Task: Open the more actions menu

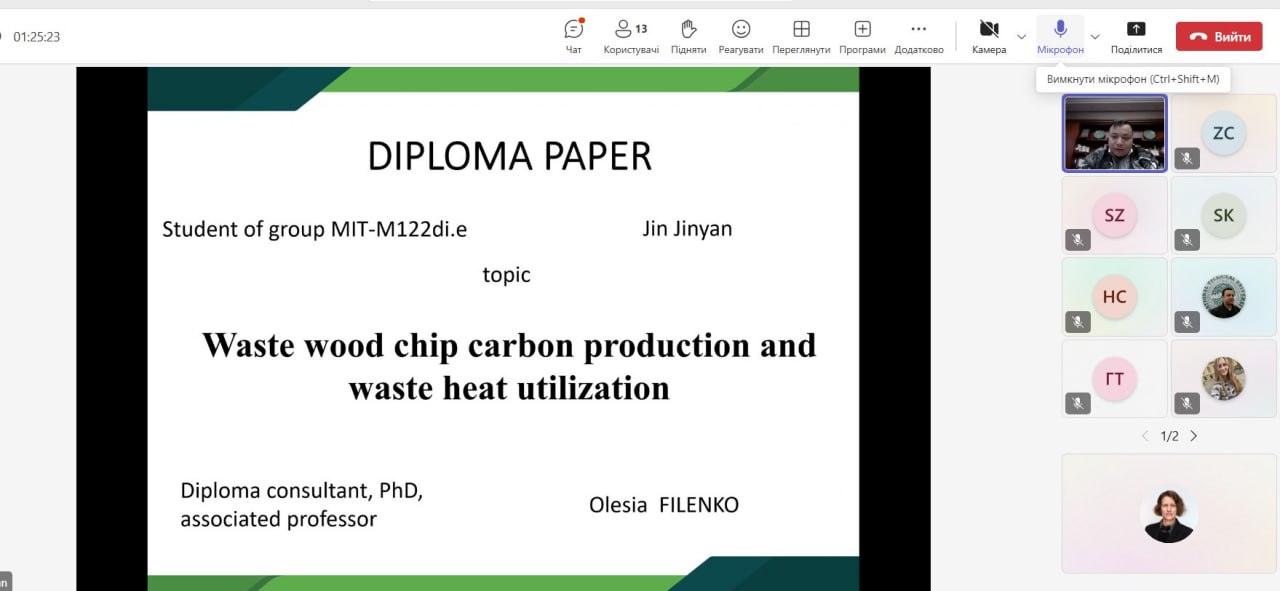Action: [918, 36]
